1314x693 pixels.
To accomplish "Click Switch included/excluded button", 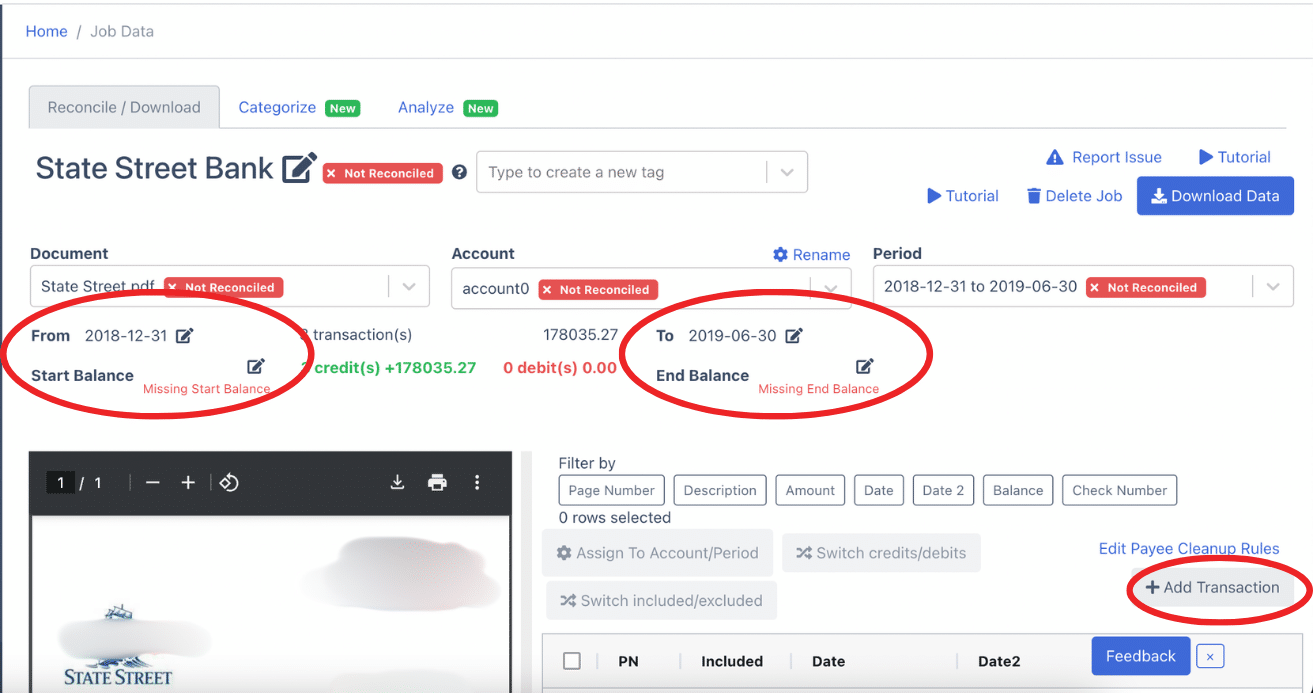I will [x=662, y=601].
